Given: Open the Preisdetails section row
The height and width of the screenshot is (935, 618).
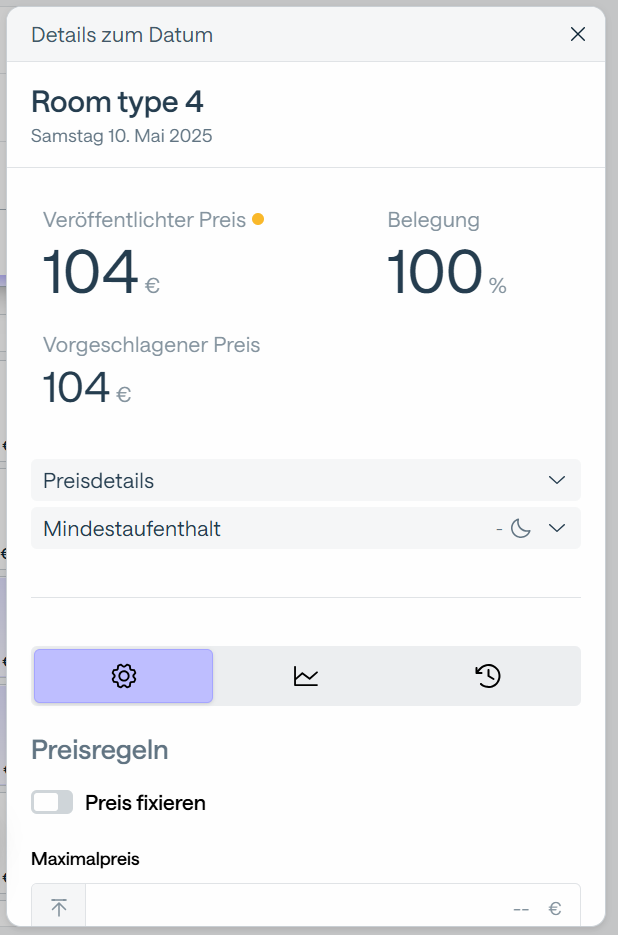Looking at the screenshot, I should [305, 480].
